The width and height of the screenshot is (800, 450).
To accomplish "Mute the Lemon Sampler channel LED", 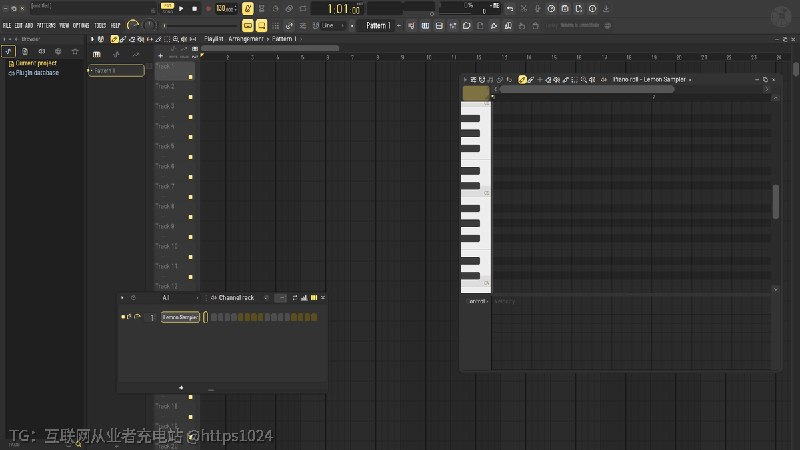I will click(x=123, y=317).
